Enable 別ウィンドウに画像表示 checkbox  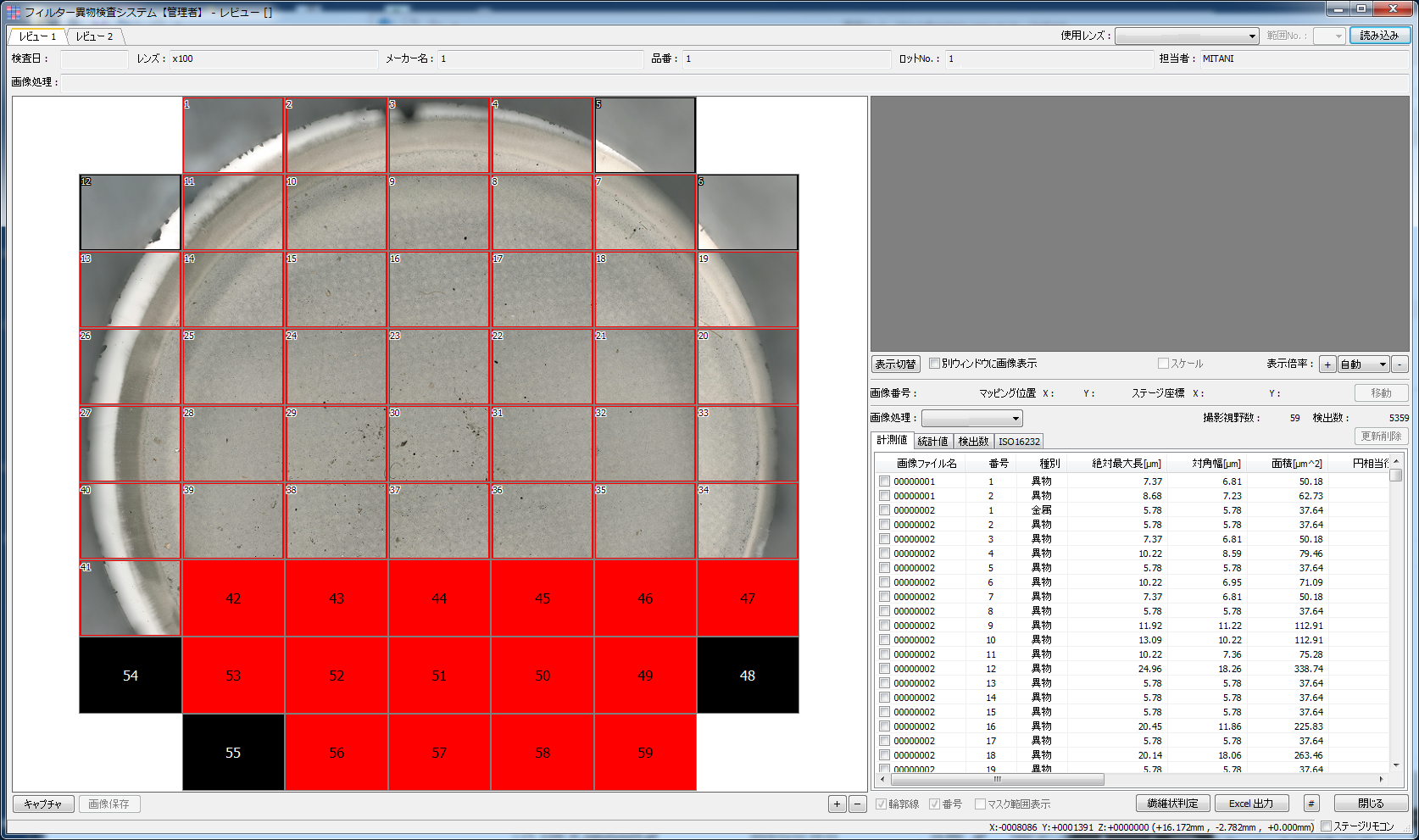(x=934, y=364)
